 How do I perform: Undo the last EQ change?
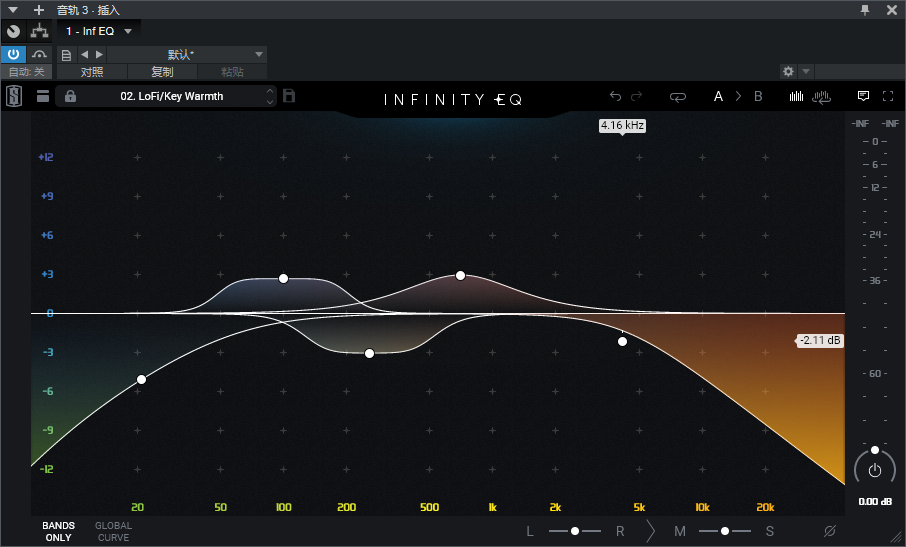coord(615,96)
